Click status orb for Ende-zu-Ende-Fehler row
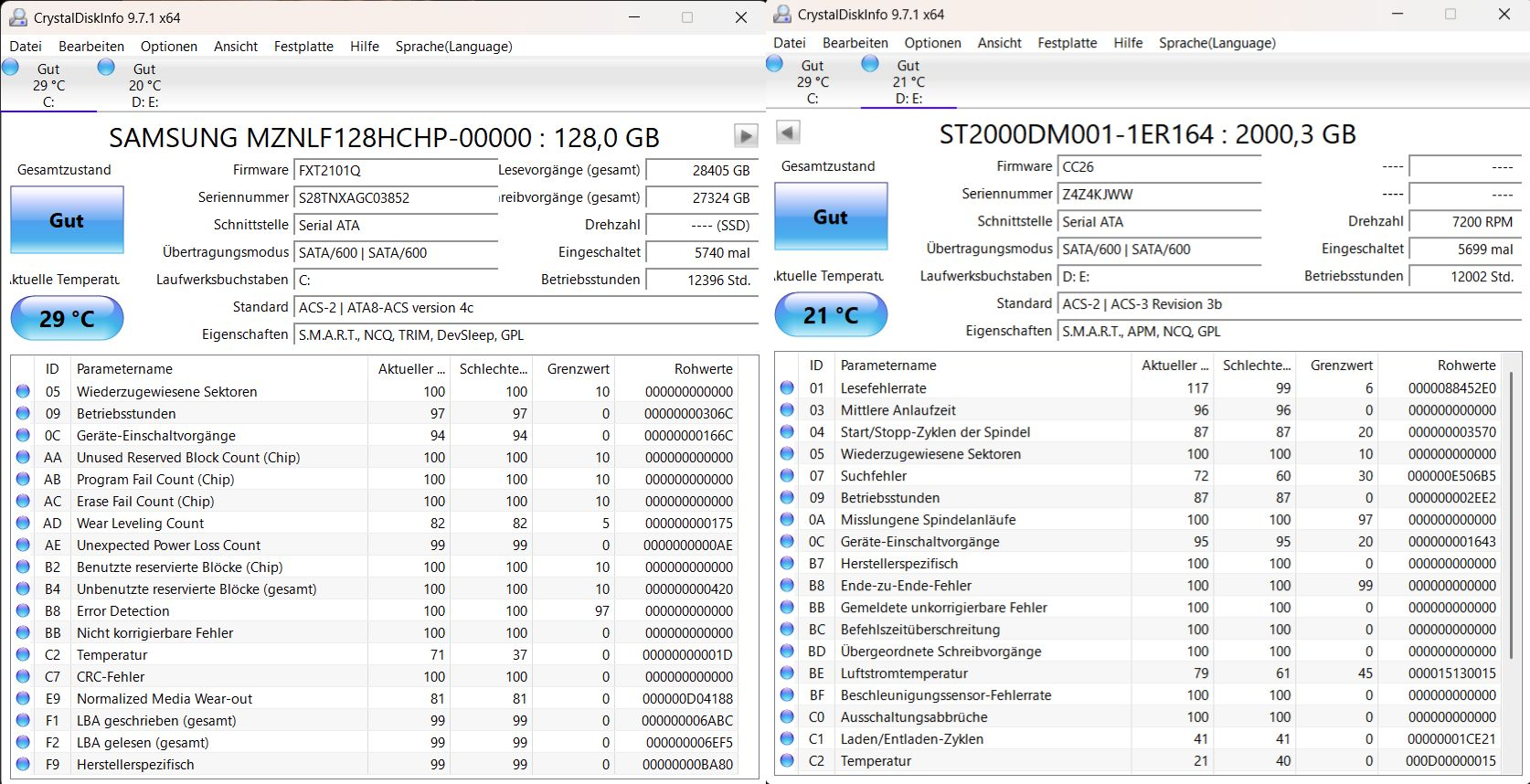 (787, 585)
